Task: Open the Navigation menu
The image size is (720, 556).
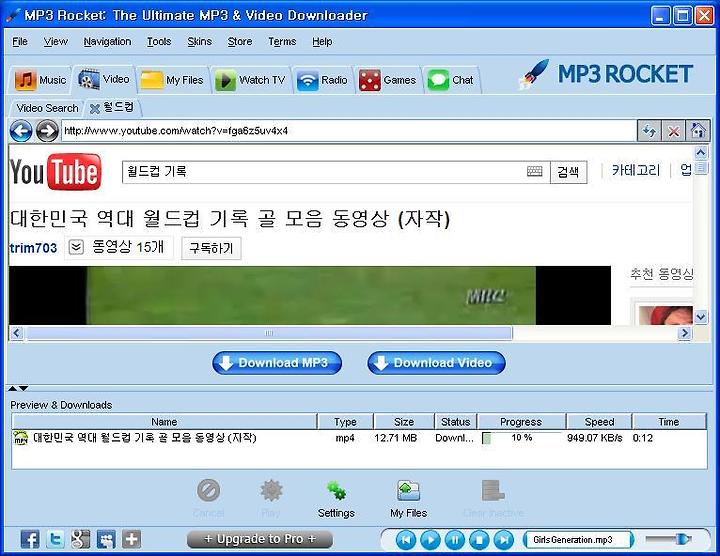Action: [107, 42]
